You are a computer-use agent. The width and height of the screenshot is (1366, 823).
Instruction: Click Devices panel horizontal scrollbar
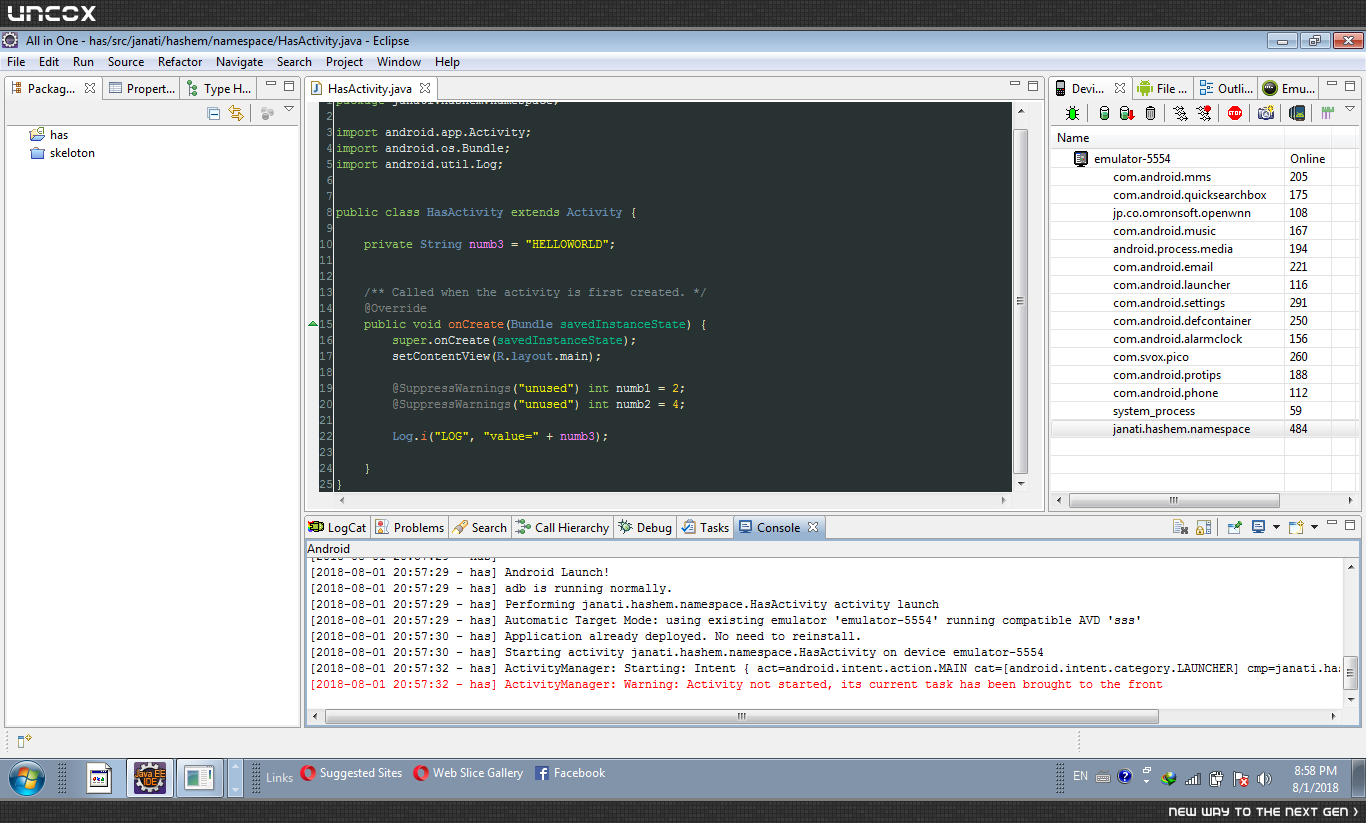click(1174, 500)
